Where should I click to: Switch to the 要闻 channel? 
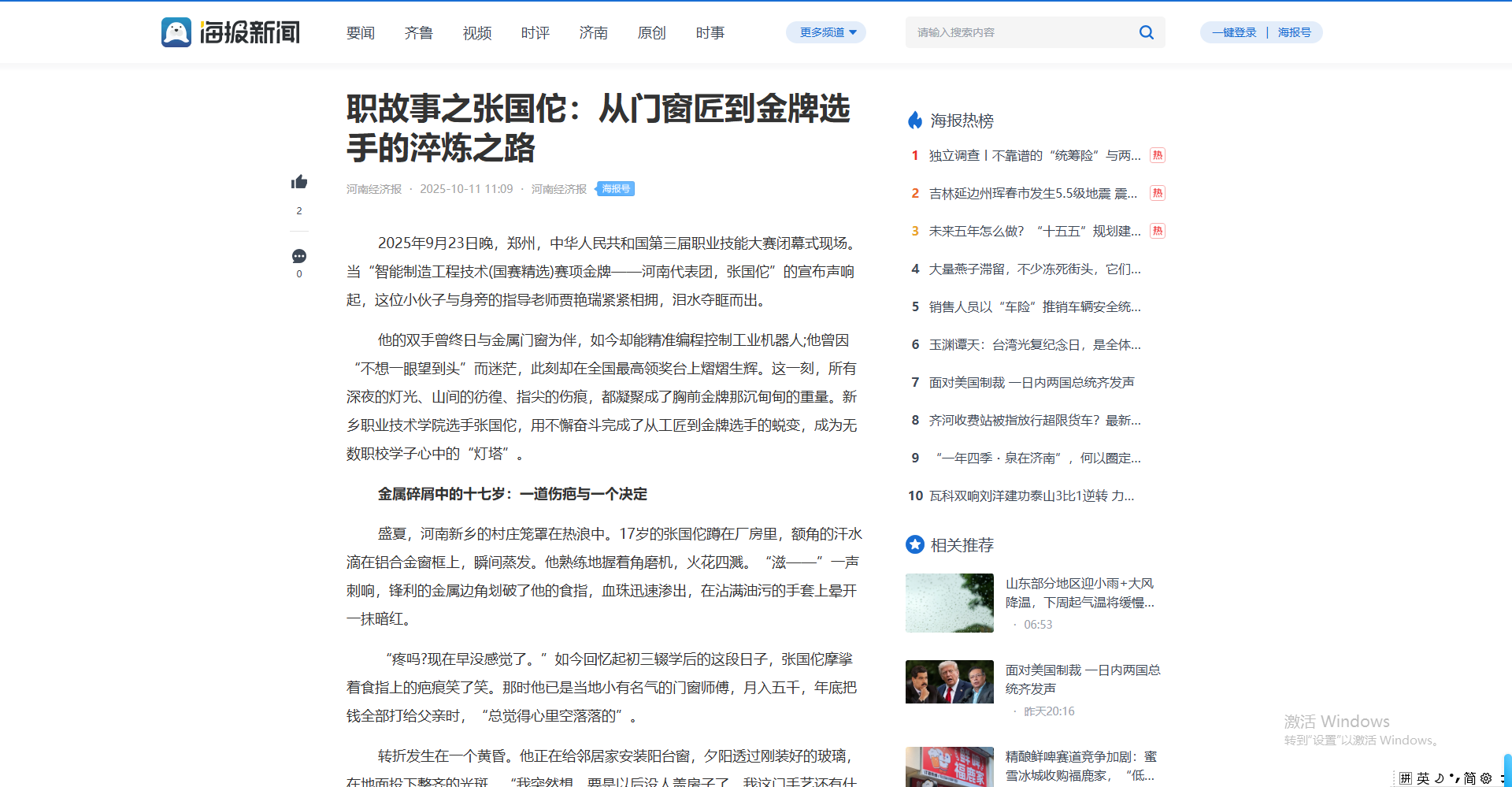click(361, 33)
